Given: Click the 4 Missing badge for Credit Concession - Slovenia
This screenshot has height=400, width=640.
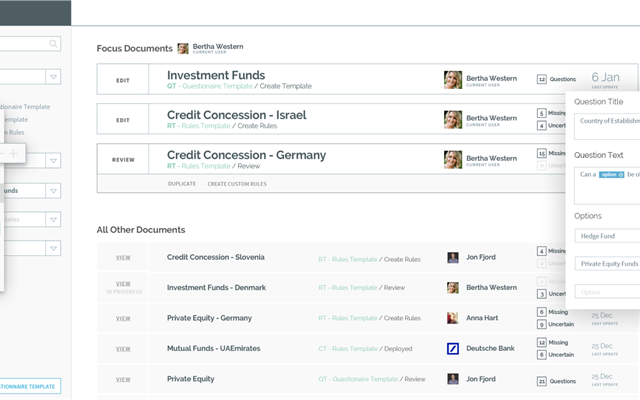Looking at the screenshot, I should (x=542, y=251).
